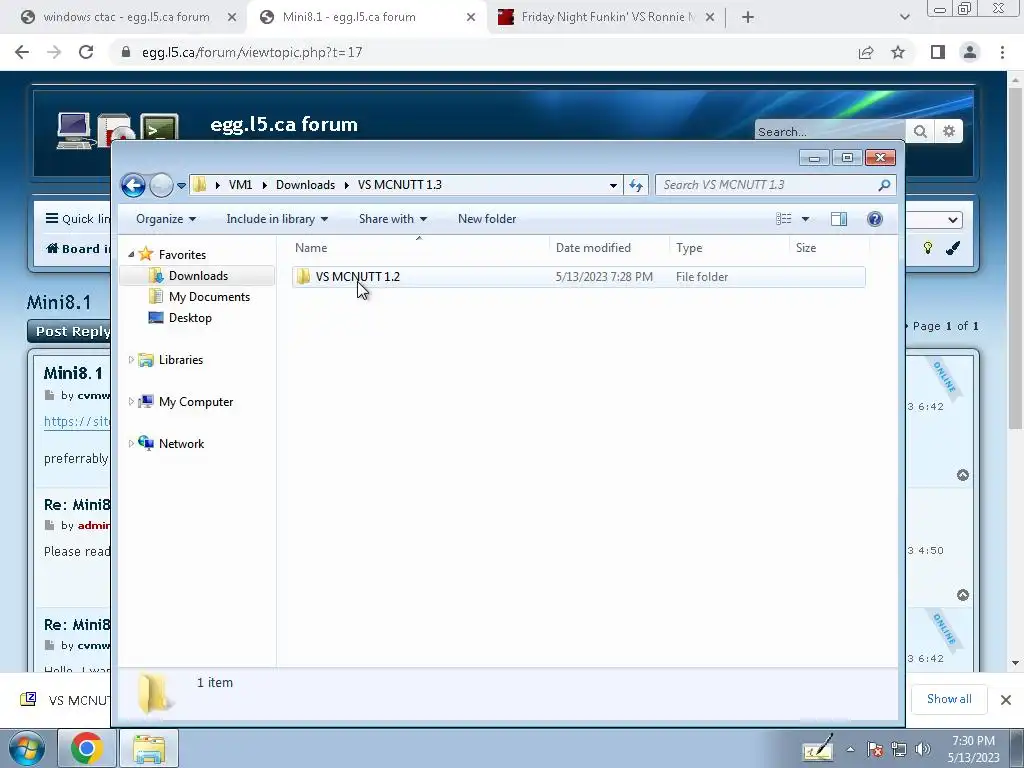Screen dimensions: 1024x768
Task: Click File Explorer taskbar icon
Action: [x=149, y=748]
